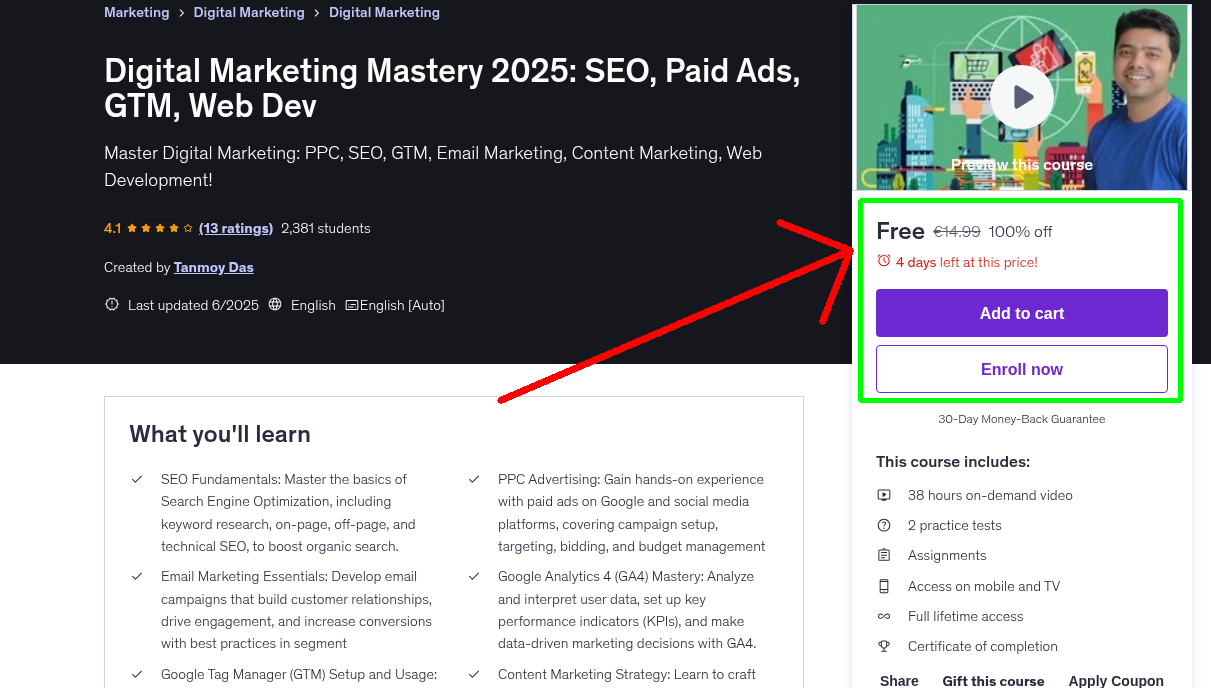The image size is (1211, 688).
Task: Click the clipboard icon beside Assignments
Action: (x=884, y=555)
